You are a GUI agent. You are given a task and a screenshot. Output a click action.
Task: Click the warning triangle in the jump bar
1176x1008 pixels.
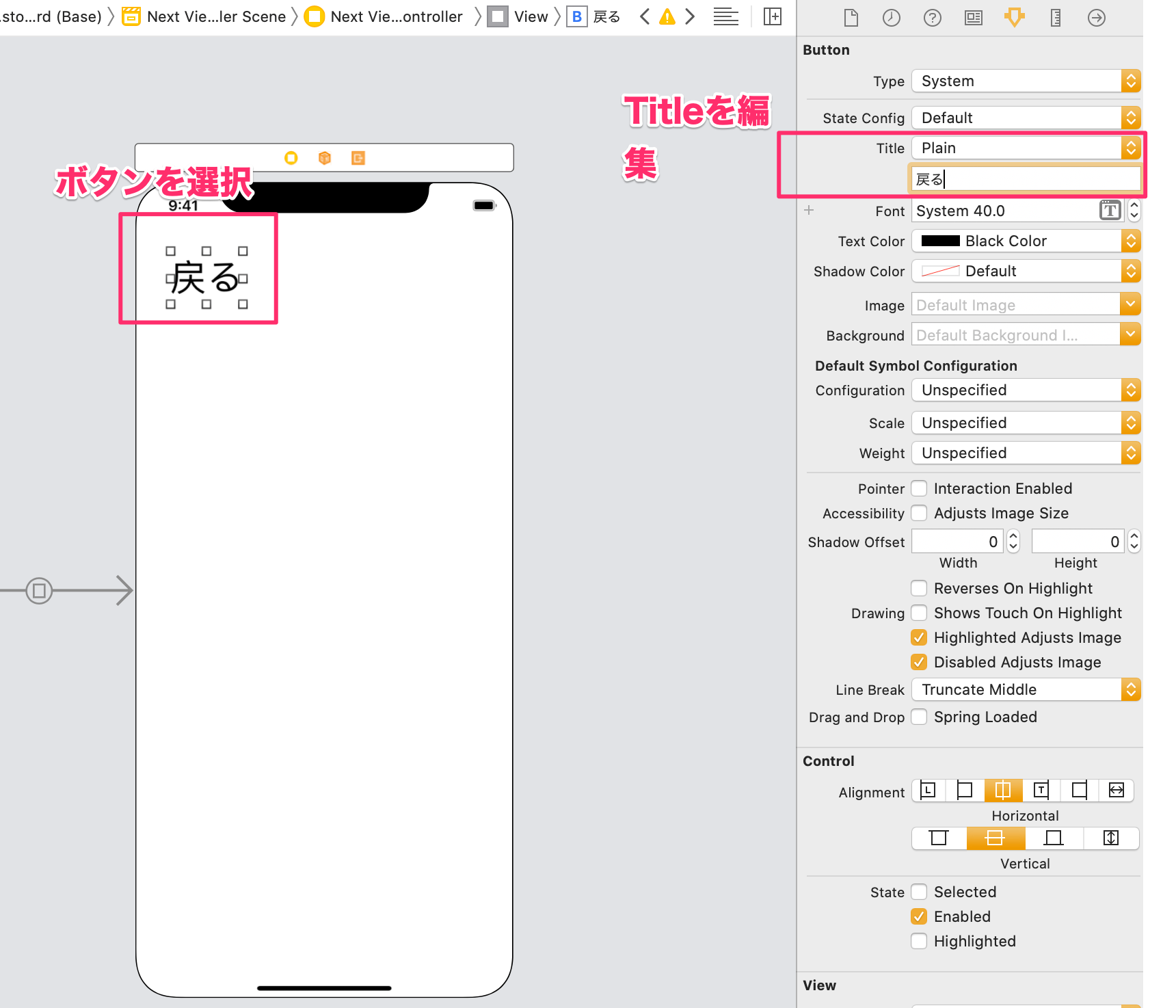(667, 16)
